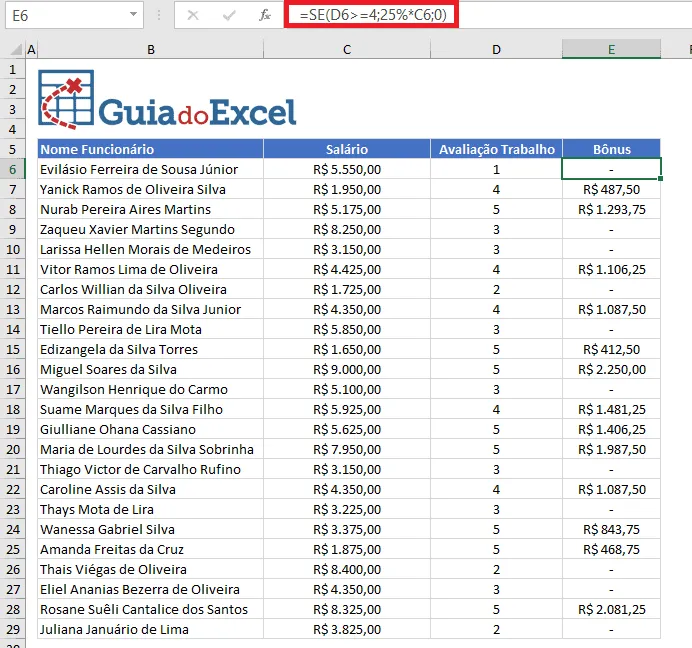The height and width of the screenshot is (648, 692).
Task: Open the Name Box dropdown arrow
Action: 133,14
